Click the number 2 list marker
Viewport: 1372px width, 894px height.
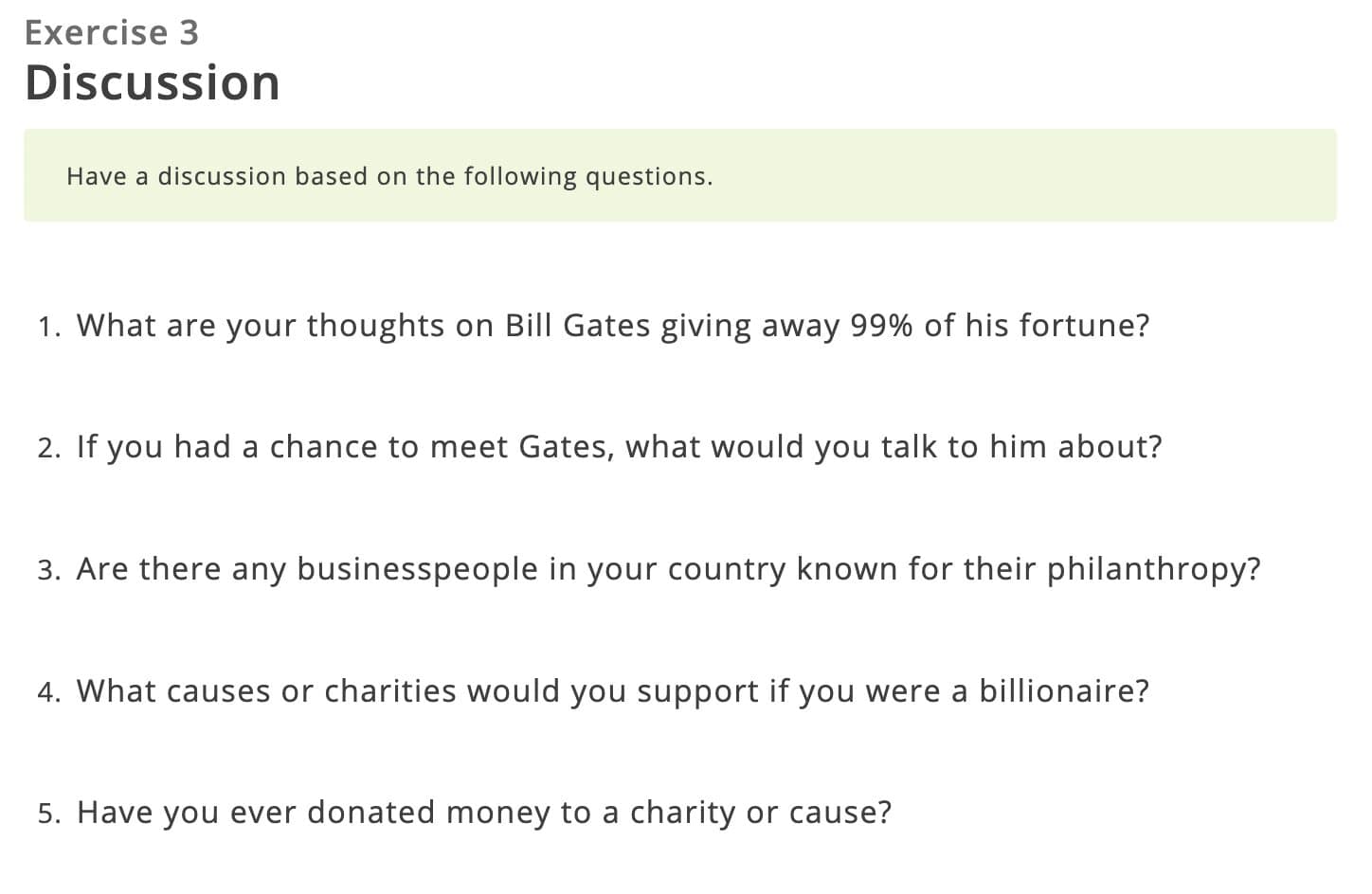pyautogui.click(x=48, y=449)
